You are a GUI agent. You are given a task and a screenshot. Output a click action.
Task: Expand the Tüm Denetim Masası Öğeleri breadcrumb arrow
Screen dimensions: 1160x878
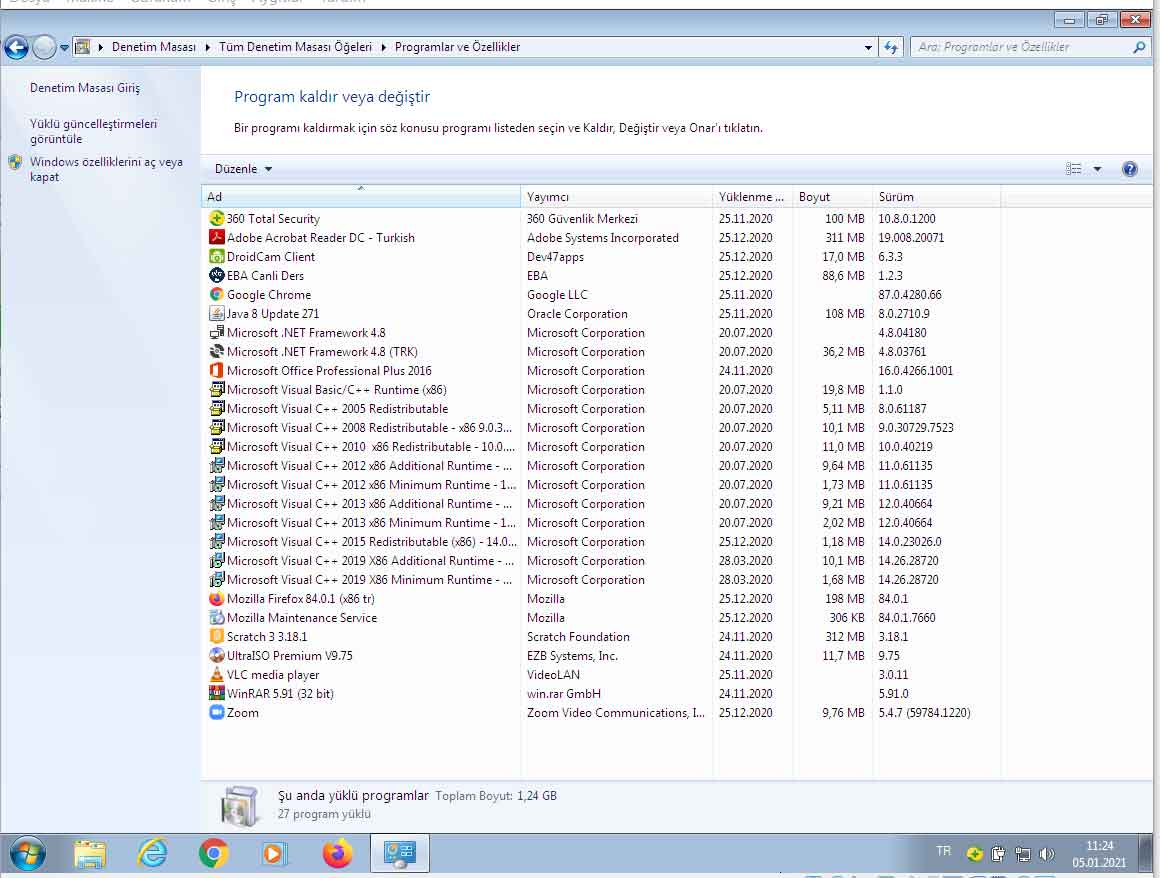383,47
